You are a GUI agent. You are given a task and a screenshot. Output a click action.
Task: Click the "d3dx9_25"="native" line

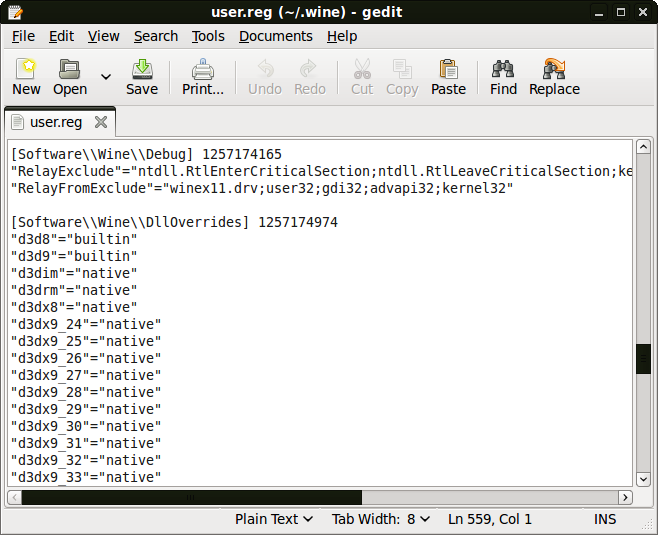pos(86,341)
